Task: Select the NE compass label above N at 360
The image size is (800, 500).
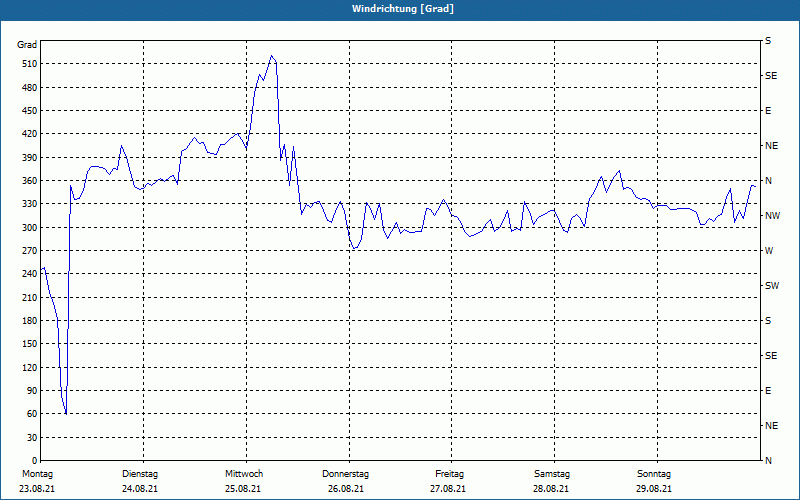Action: point(771,146)
